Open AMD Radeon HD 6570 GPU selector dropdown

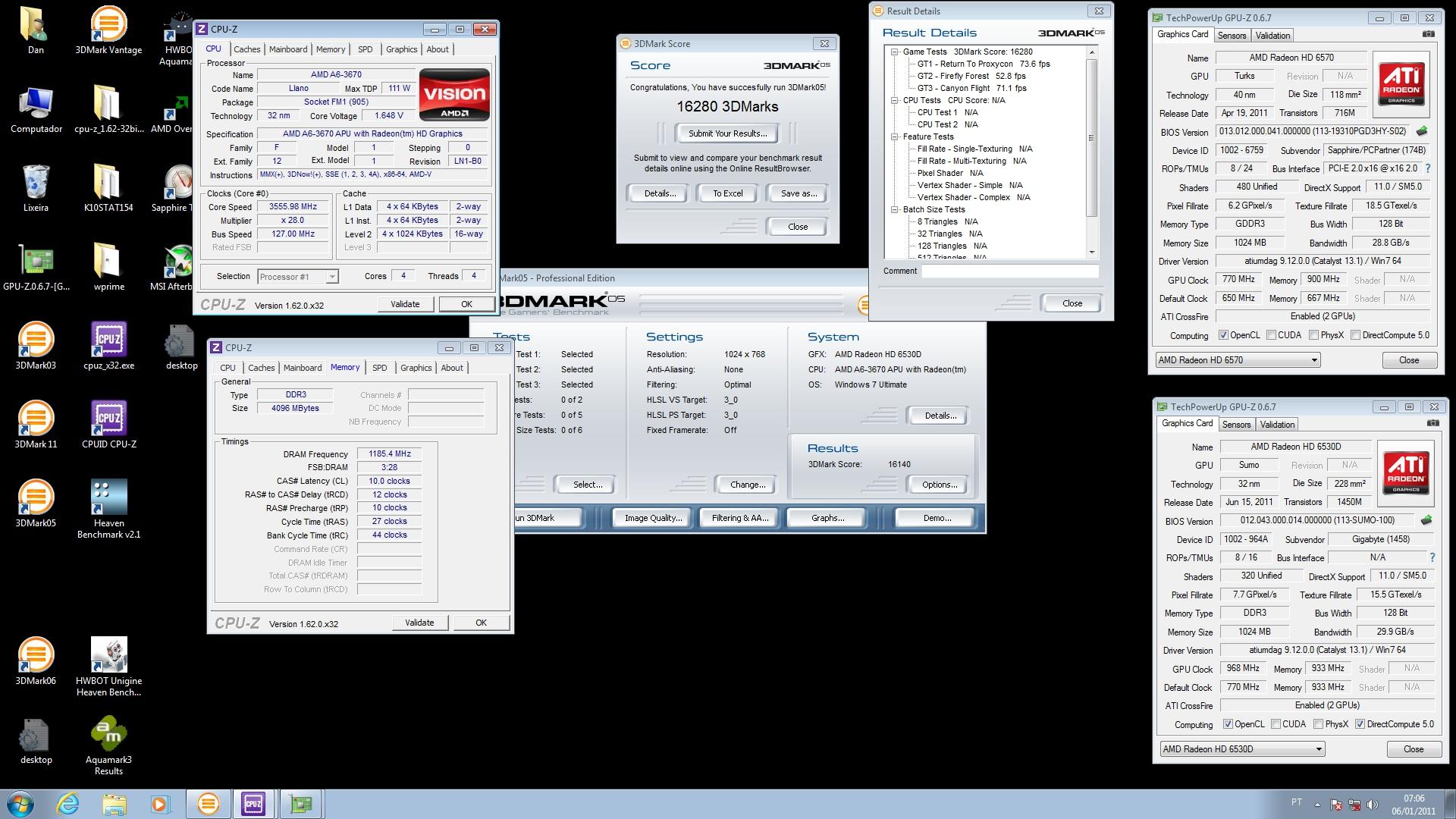click(1238, 360)
